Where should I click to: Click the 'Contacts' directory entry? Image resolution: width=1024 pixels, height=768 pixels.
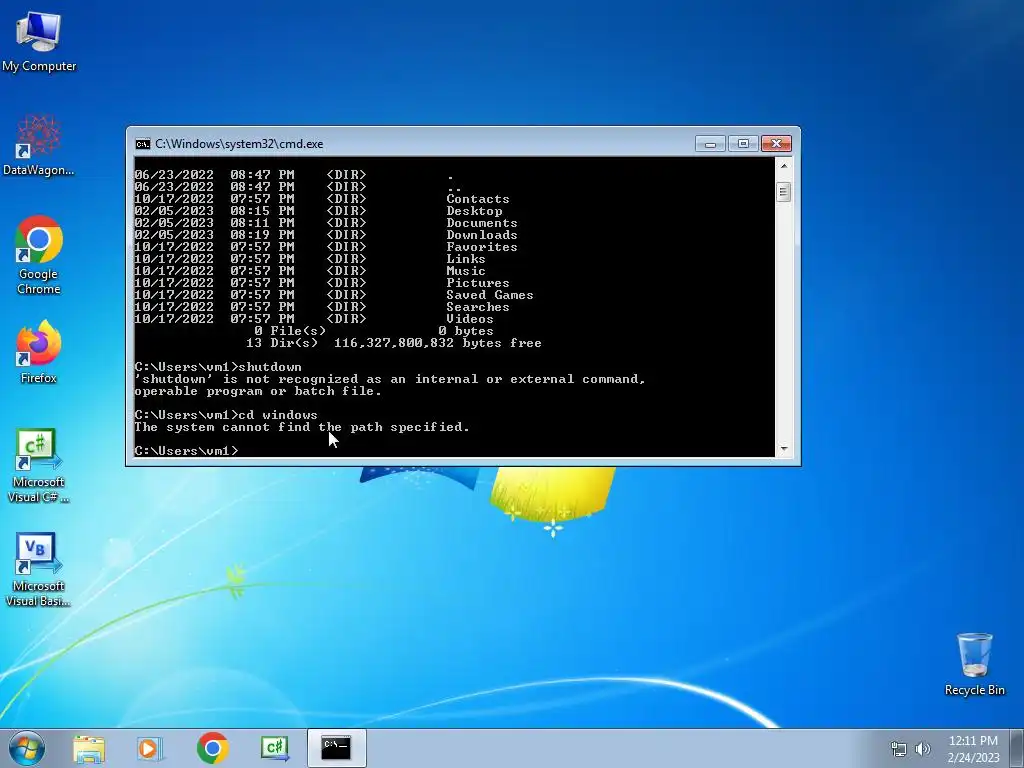[477, 199]
